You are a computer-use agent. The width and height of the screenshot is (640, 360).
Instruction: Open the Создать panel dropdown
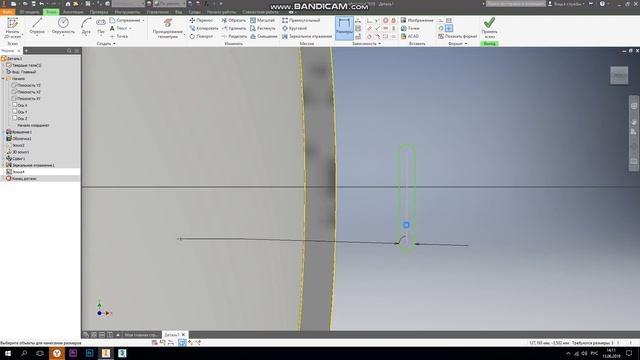coord(106,43)
